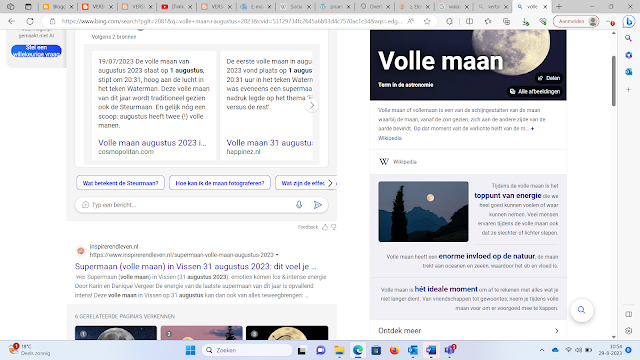
Task: Show more suggested questions with the right chevron
Action: [x=330, y=183]
